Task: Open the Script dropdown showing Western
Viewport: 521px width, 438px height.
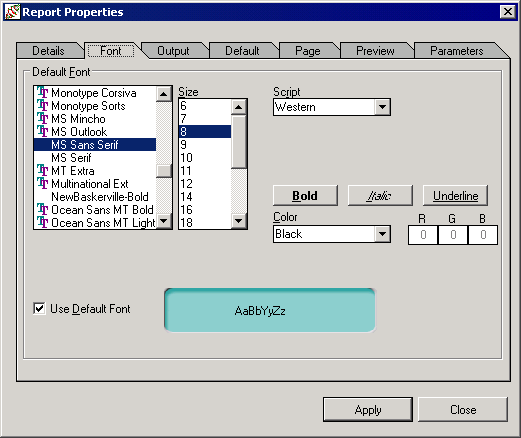Action: tap(382, 107)
